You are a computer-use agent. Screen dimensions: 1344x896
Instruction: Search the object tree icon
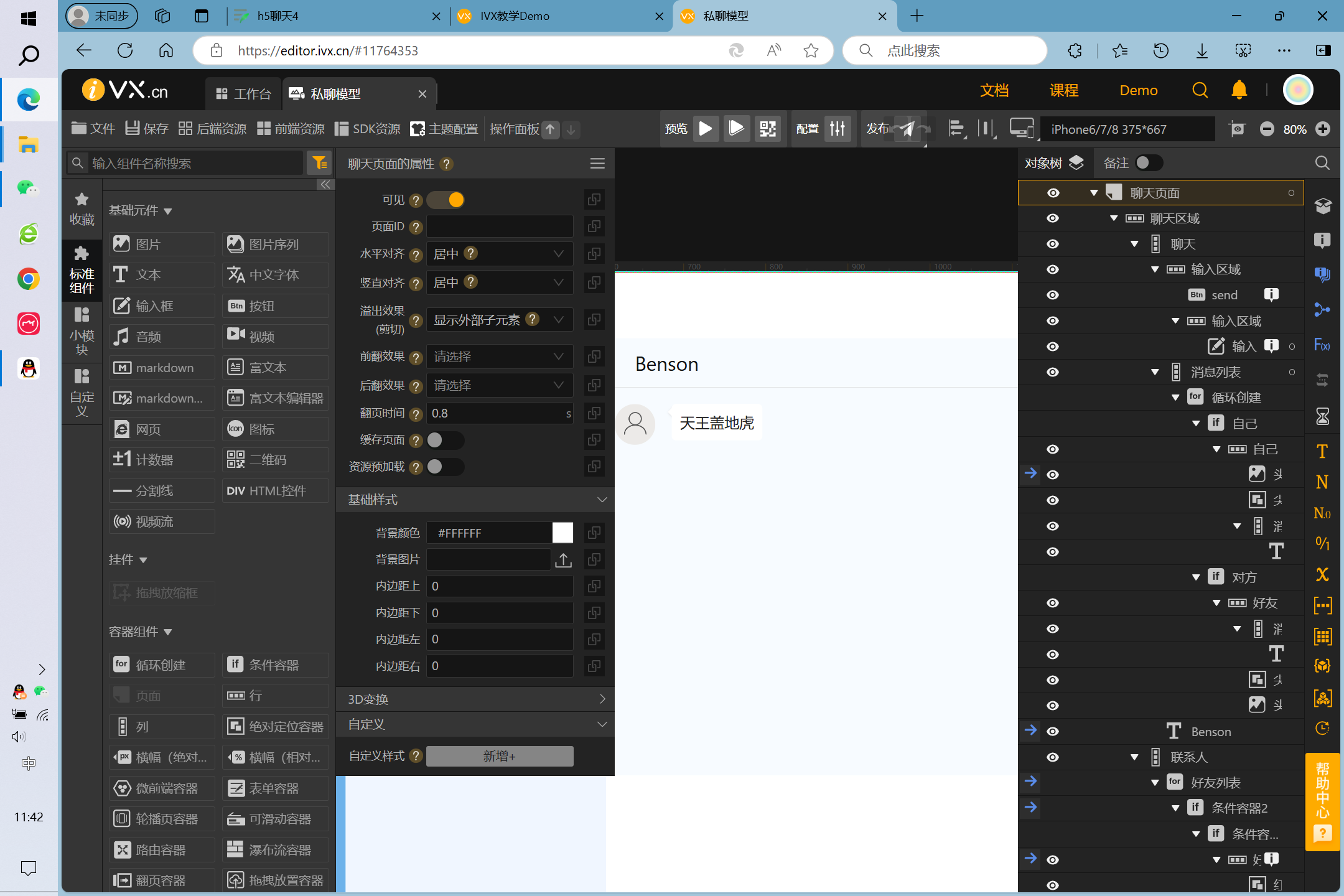pos(1322,163)
